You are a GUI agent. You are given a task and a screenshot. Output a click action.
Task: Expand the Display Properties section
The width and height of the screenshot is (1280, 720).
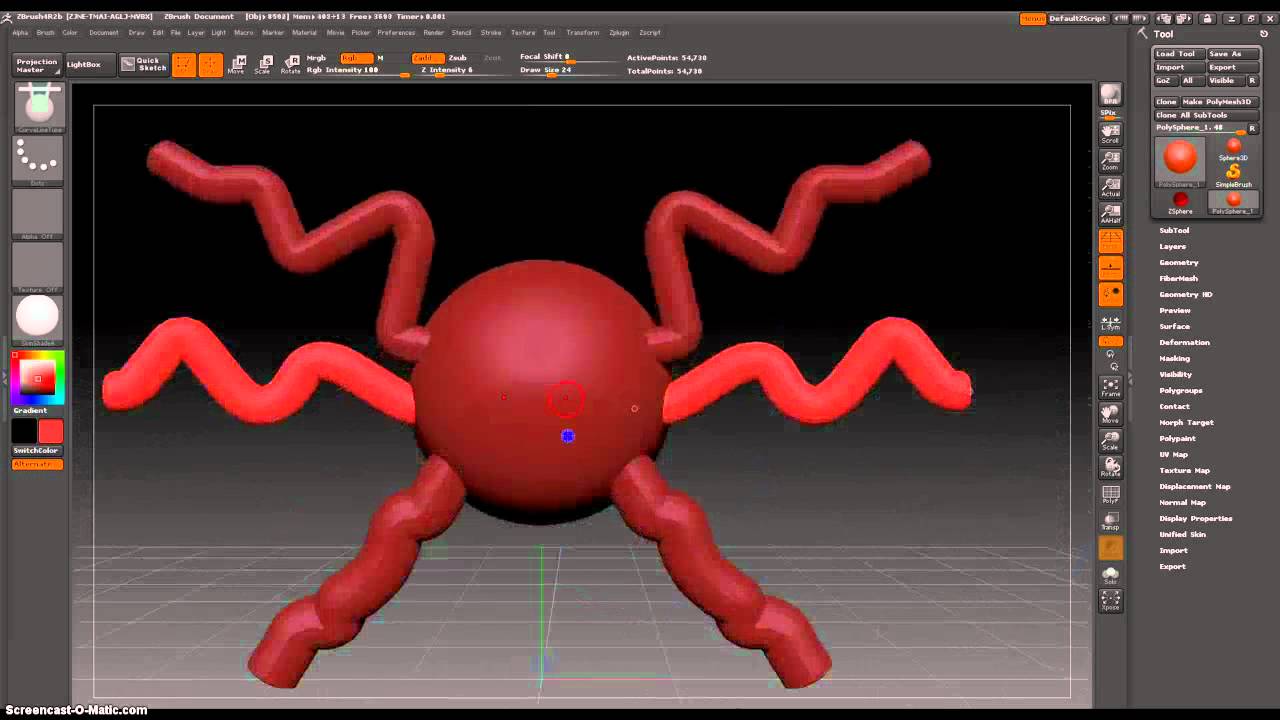click(1195, 518)
